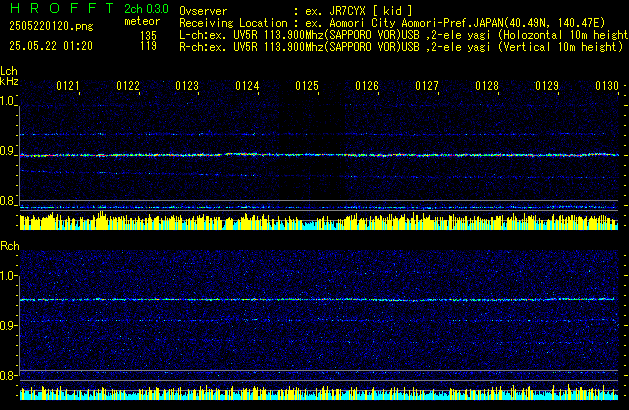This screenshot has height=410, width=629.
Task: Click the Rch channel label
Action: (x=10, y=246)
